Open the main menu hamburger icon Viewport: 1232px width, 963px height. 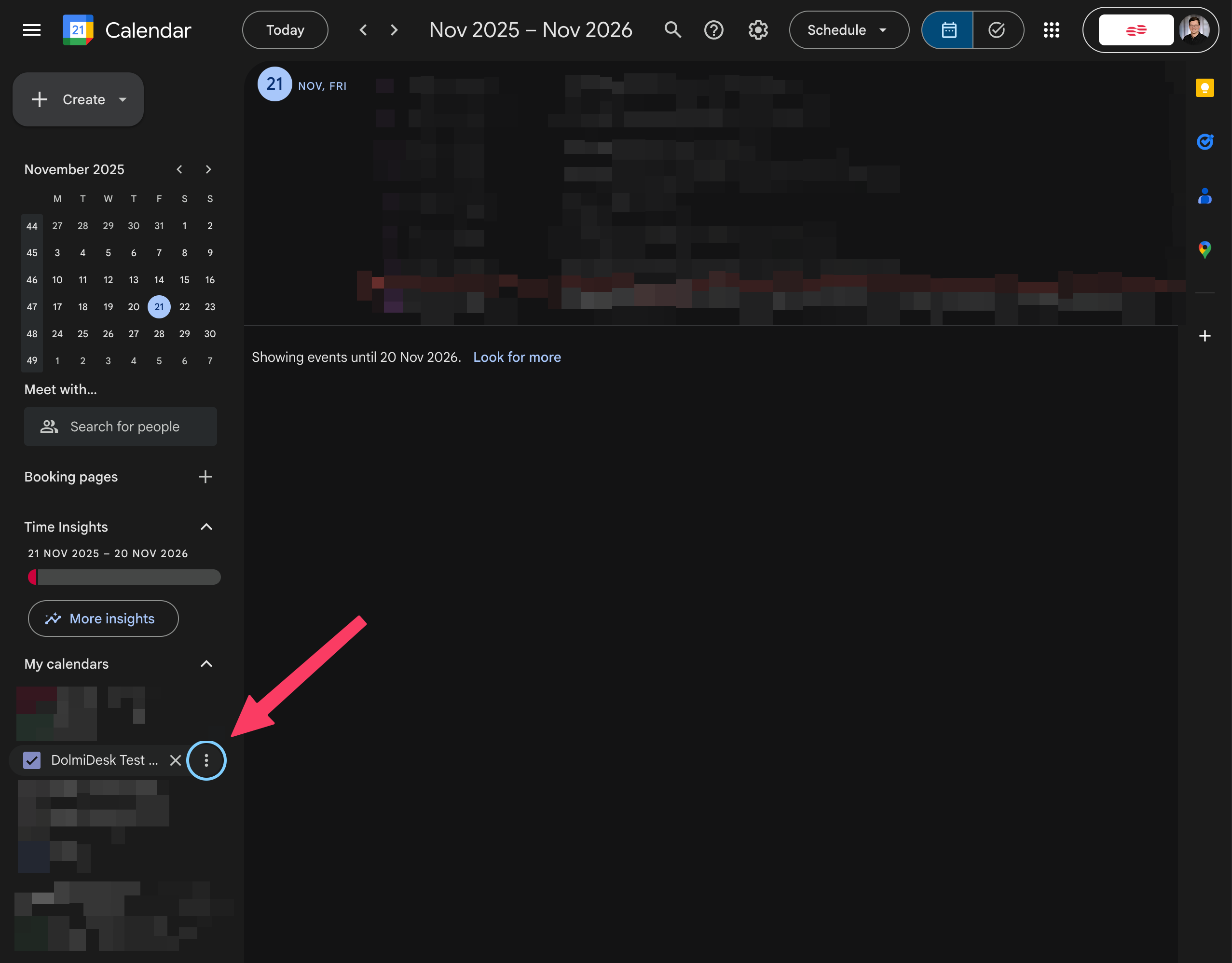click(x=31, y=30)
